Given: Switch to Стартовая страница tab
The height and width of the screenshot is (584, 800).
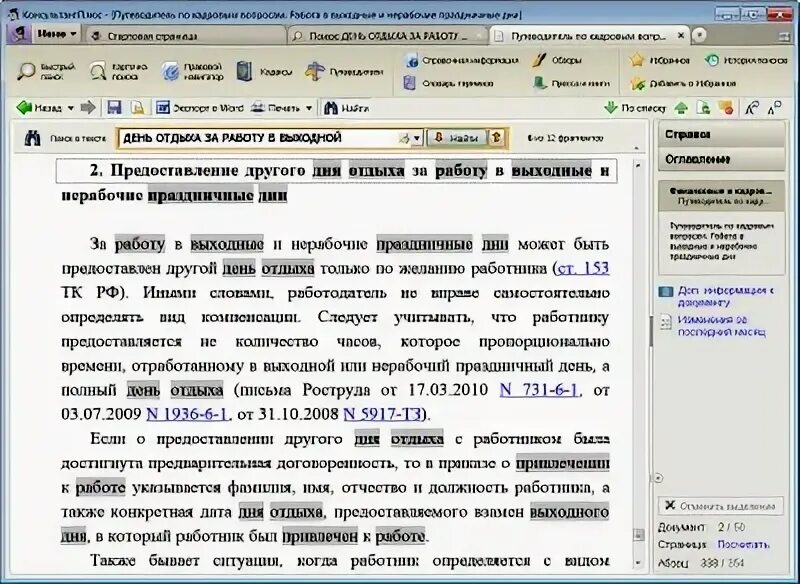Looking at the screenshot, I should pos(186,36).
